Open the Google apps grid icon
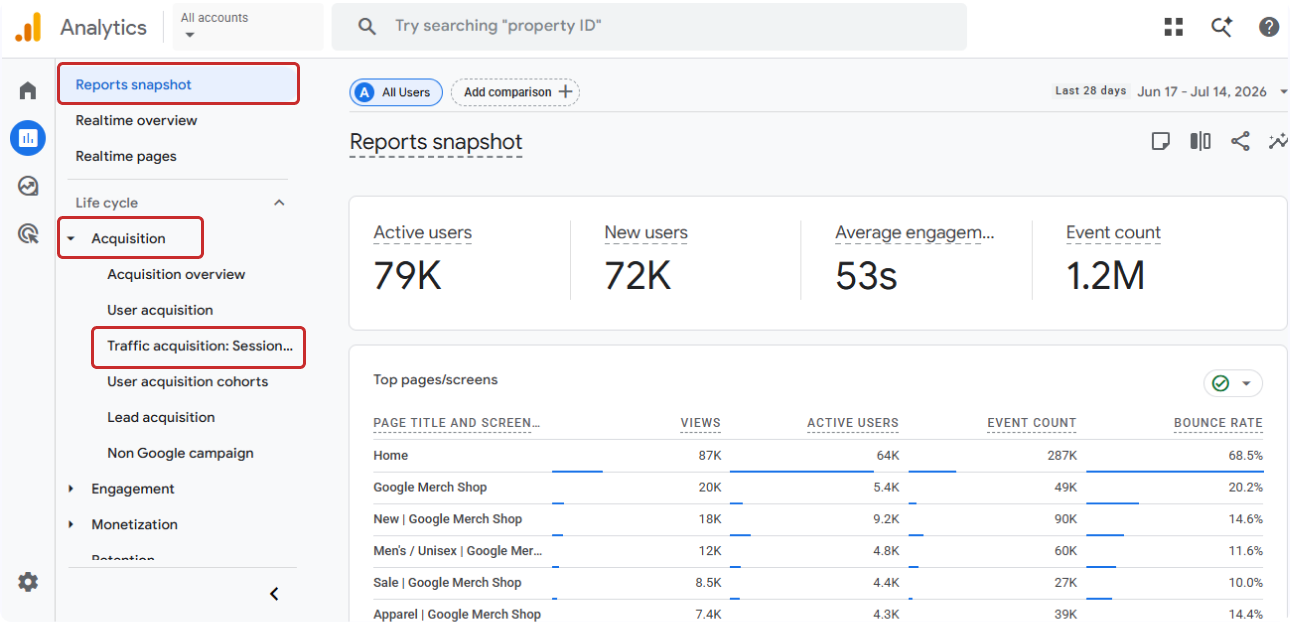Image resolution: width=1290 pixels, height=622 pixels. point(1174,27)
